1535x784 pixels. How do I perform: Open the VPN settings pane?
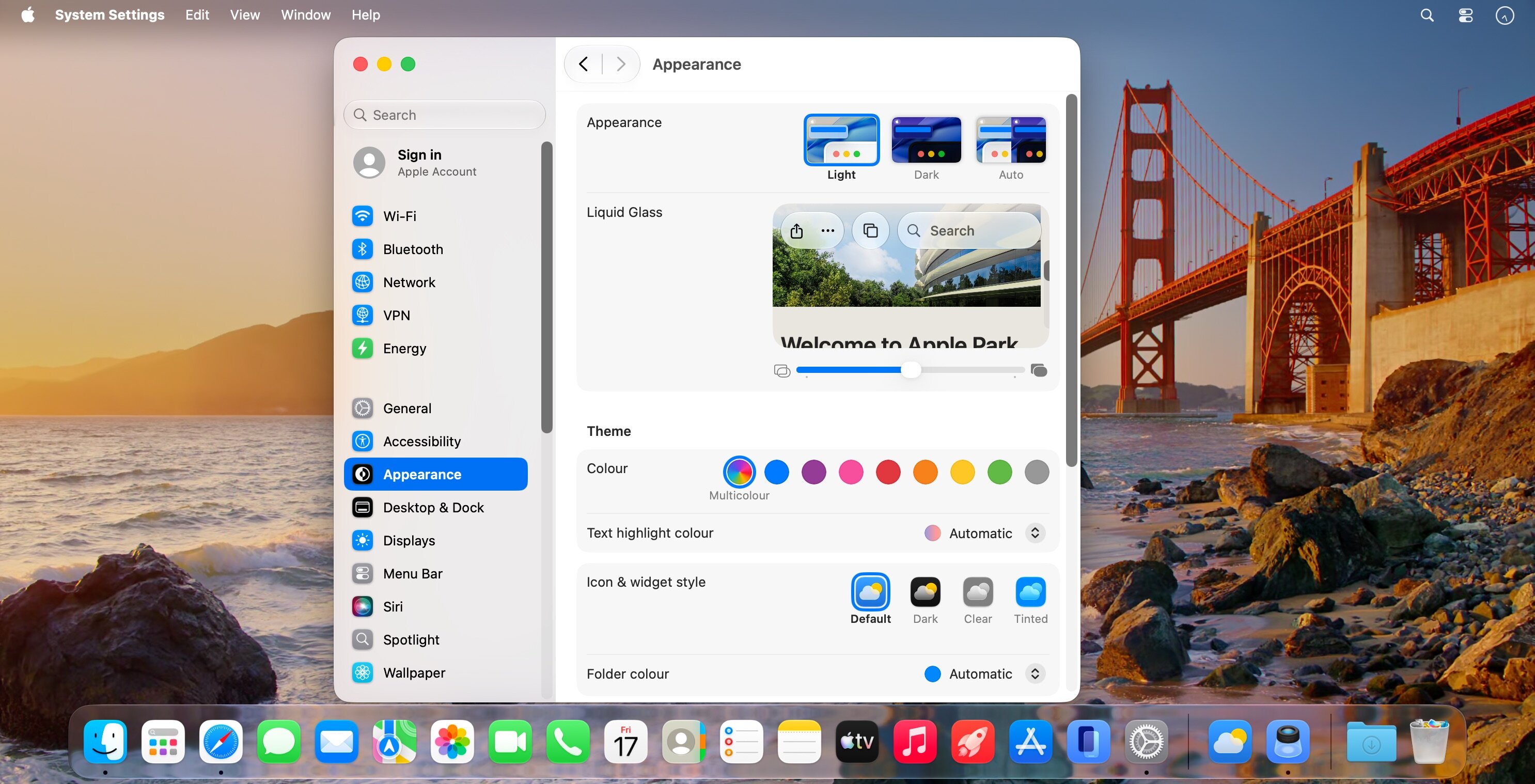[435, 315]
